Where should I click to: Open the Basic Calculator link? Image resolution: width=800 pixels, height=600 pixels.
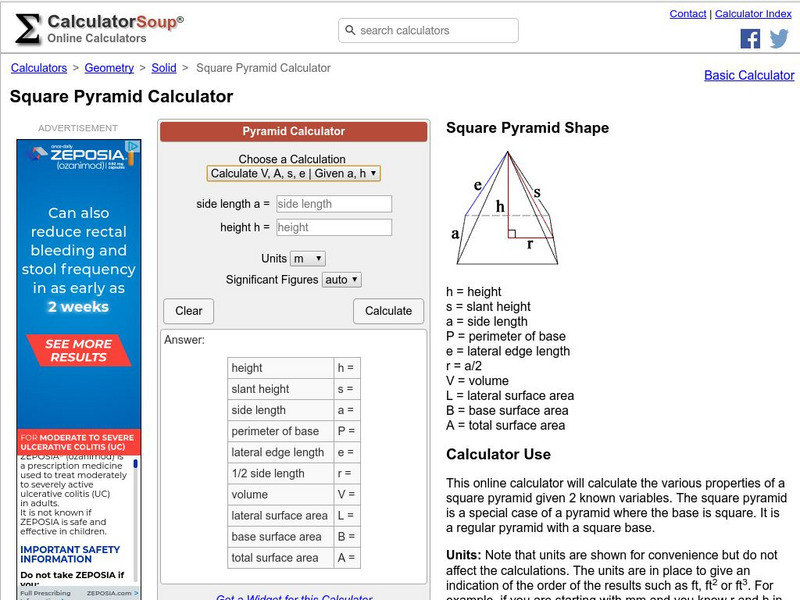click(x=749, y=76)
